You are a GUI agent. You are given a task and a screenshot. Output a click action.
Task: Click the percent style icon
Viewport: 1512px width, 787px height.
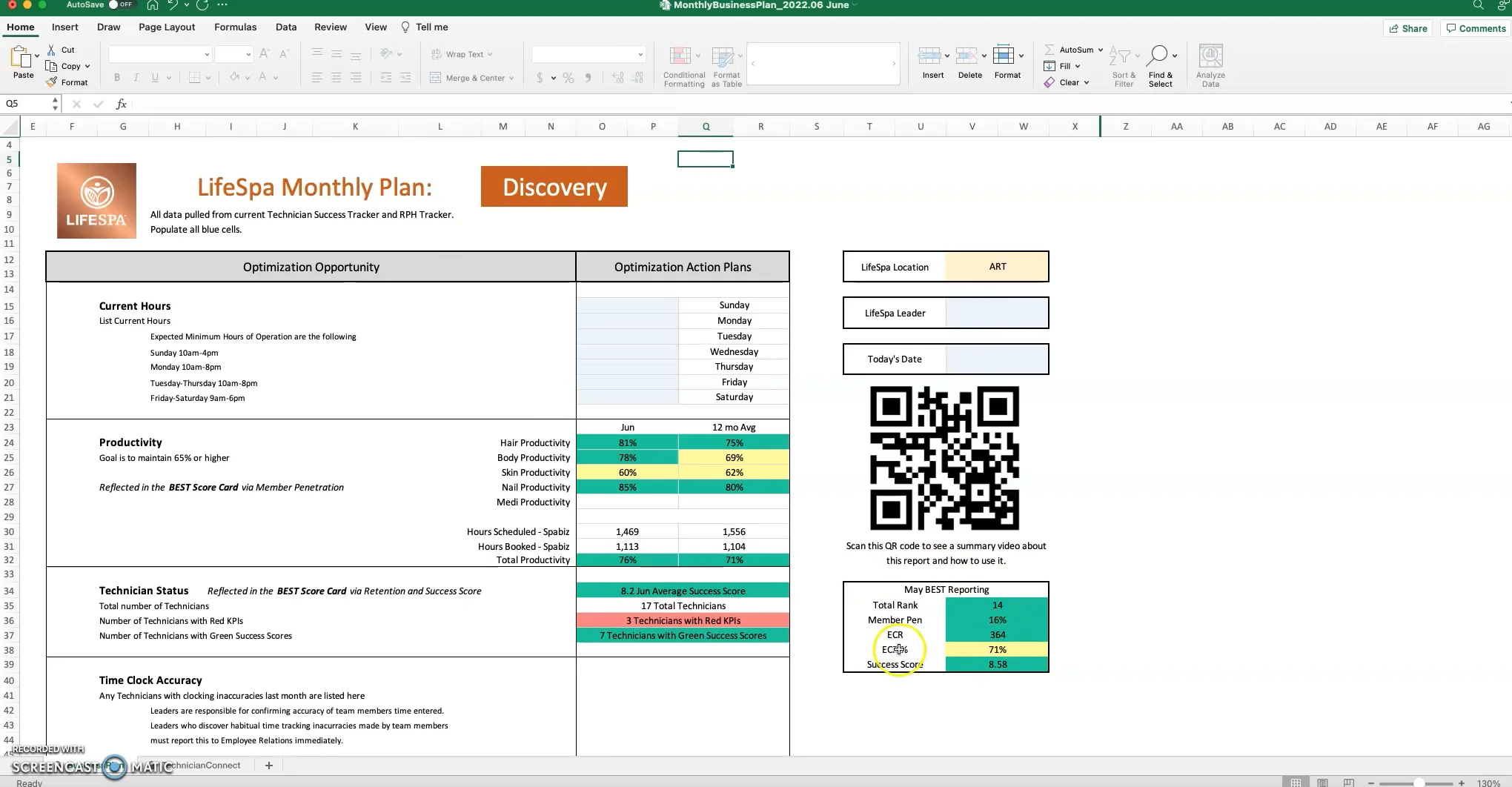pyautogui.click(x=568, y=78)
